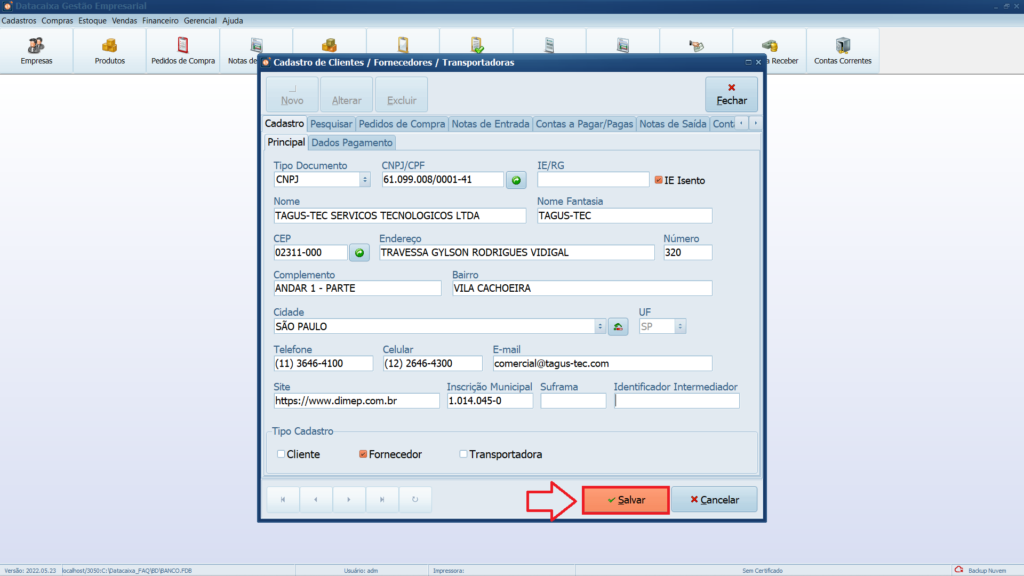Open Pedidos de Compra toolbar icon
The image size is (1024, 576).
[x=182, y=51]
